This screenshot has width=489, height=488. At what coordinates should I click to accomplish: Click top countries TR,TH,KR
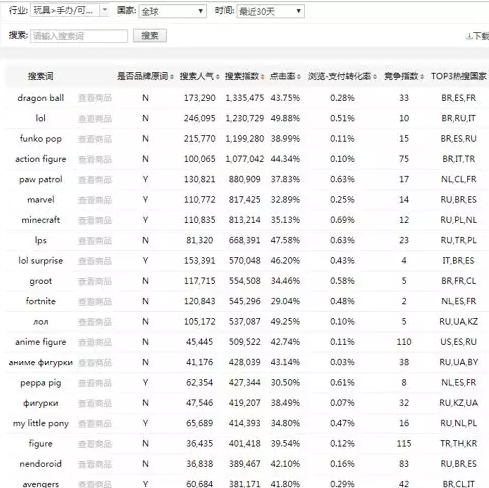point(459,444)
